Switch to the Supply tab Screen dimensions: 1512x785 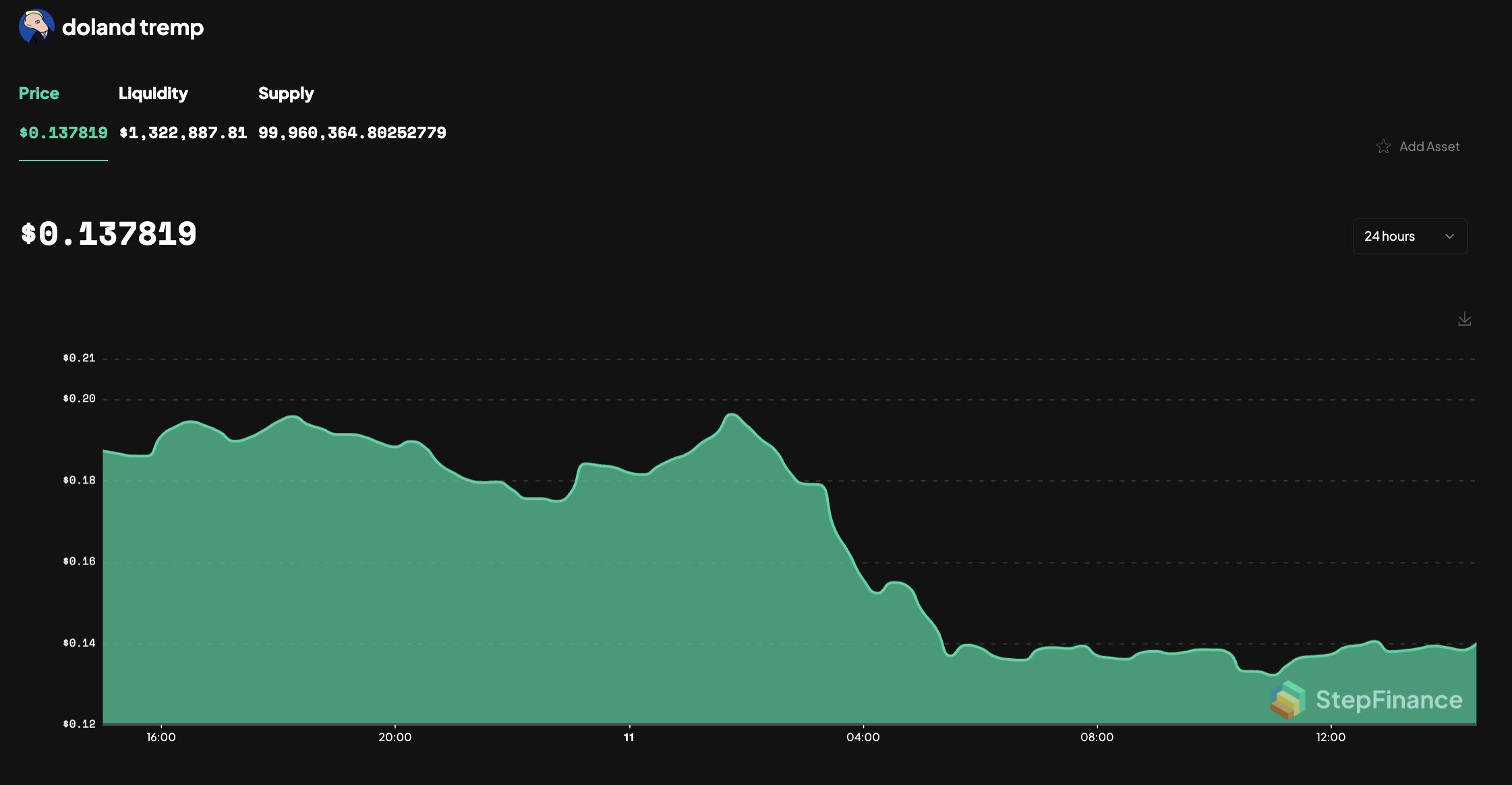click(286, 93)
